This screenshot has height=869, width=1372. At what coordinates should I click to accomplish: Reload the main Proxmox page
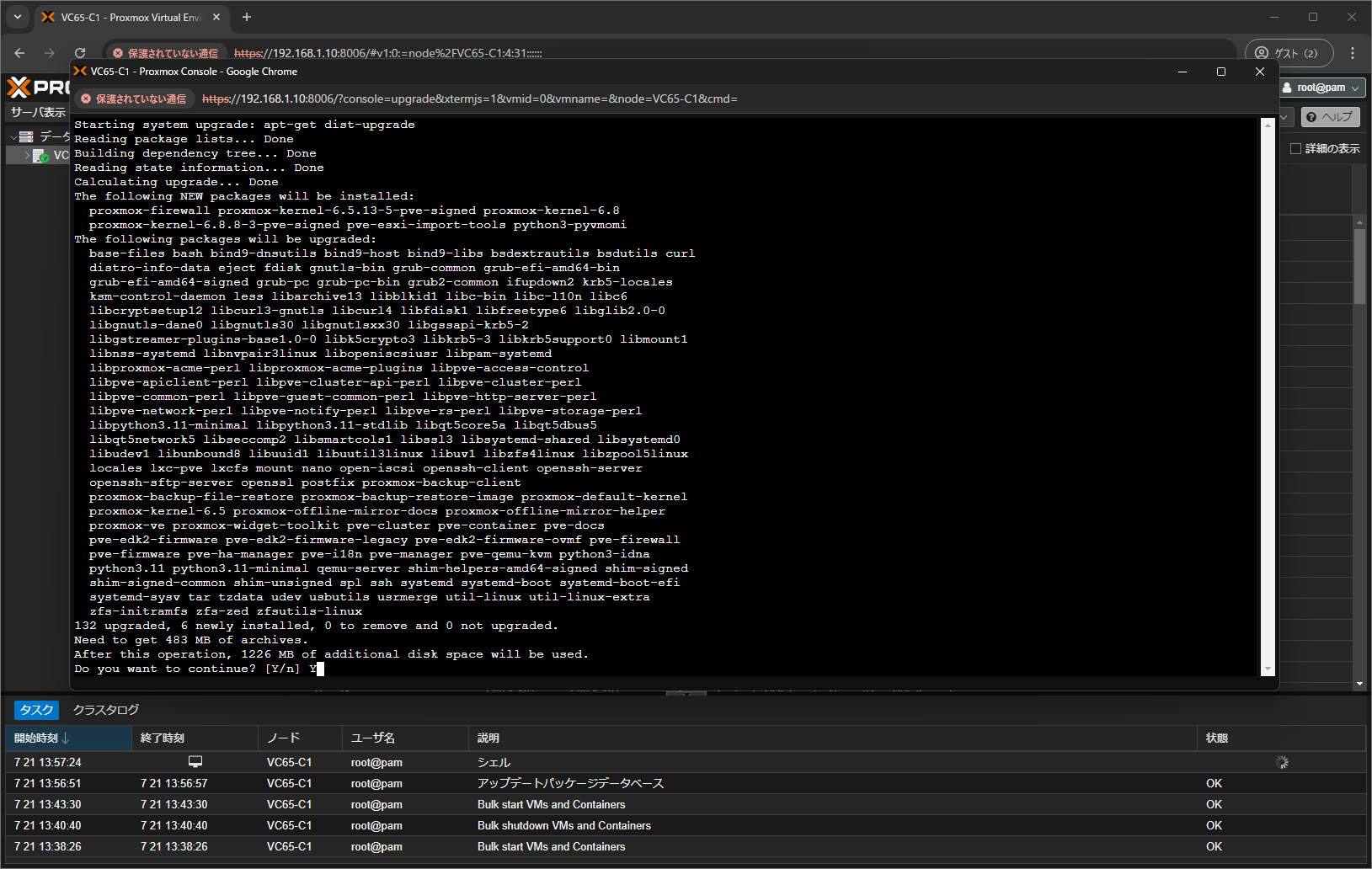(x=80, y=53)
